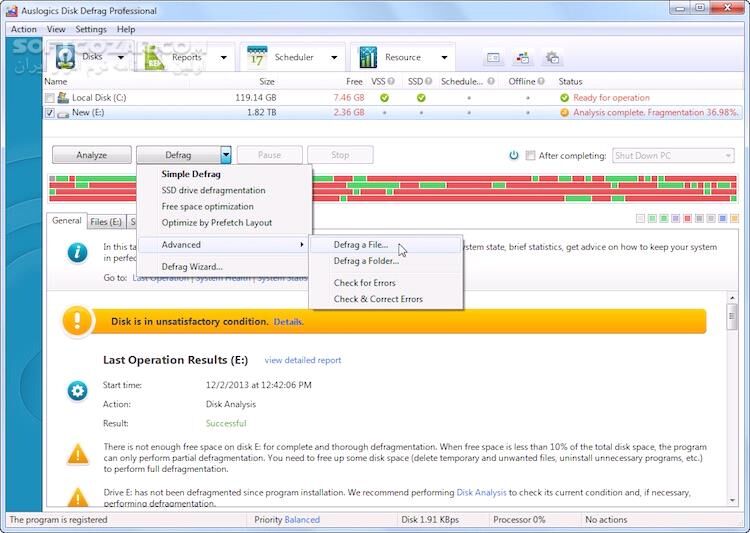Open Details link on the condition banner

[x=288, y=322]
